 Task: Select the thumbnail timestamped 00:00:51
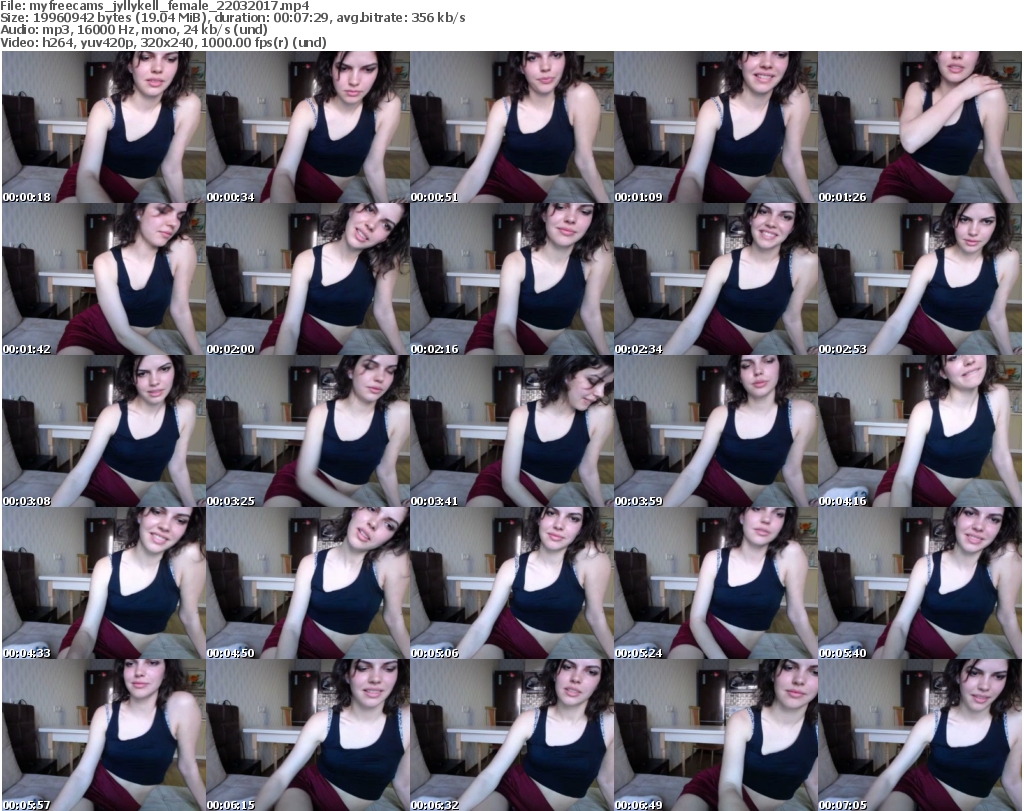click(x=512, y=127)
